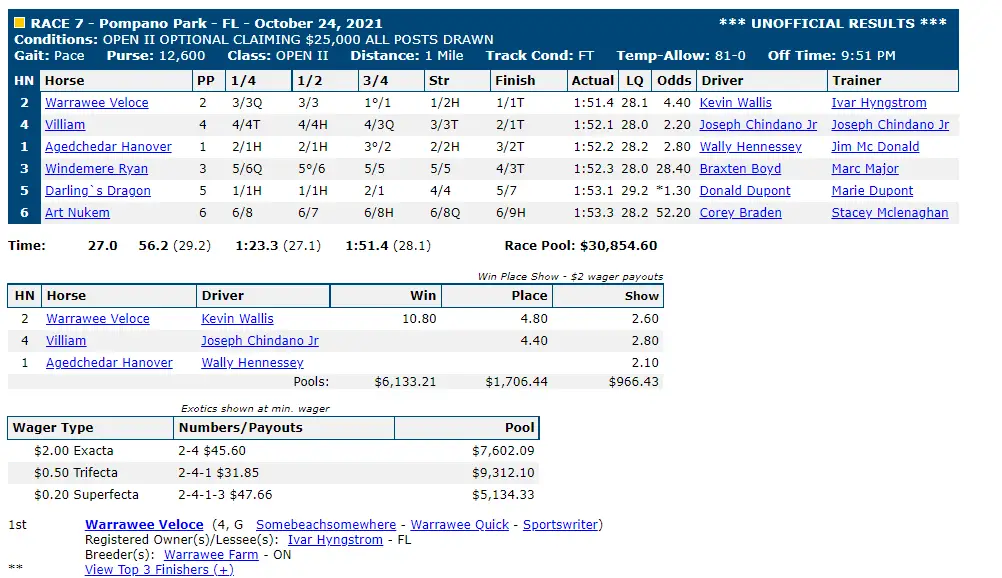Open trainer Joseph Chindano Jr link

890,125
